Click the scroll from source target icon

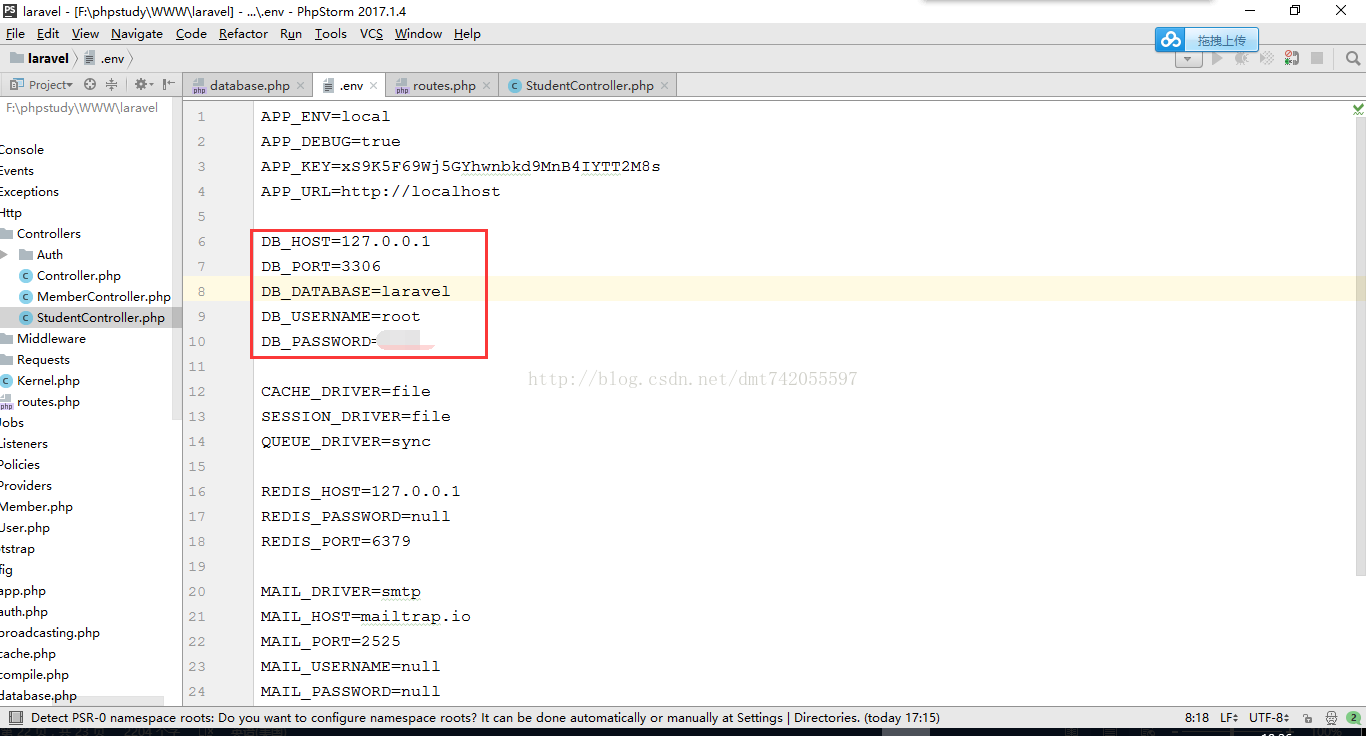[x=90, y=85]
